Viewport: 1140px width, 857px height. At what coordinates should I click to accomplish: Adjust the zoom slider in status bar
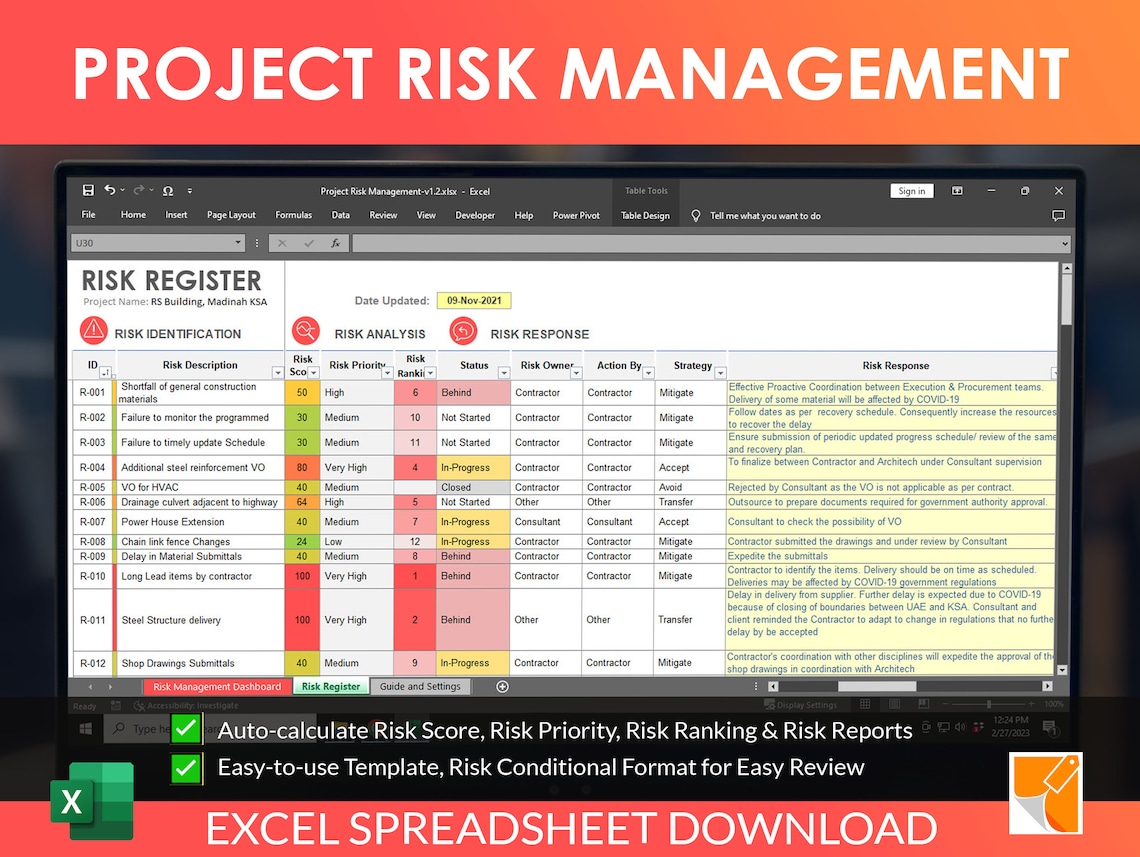pos(989,704)
